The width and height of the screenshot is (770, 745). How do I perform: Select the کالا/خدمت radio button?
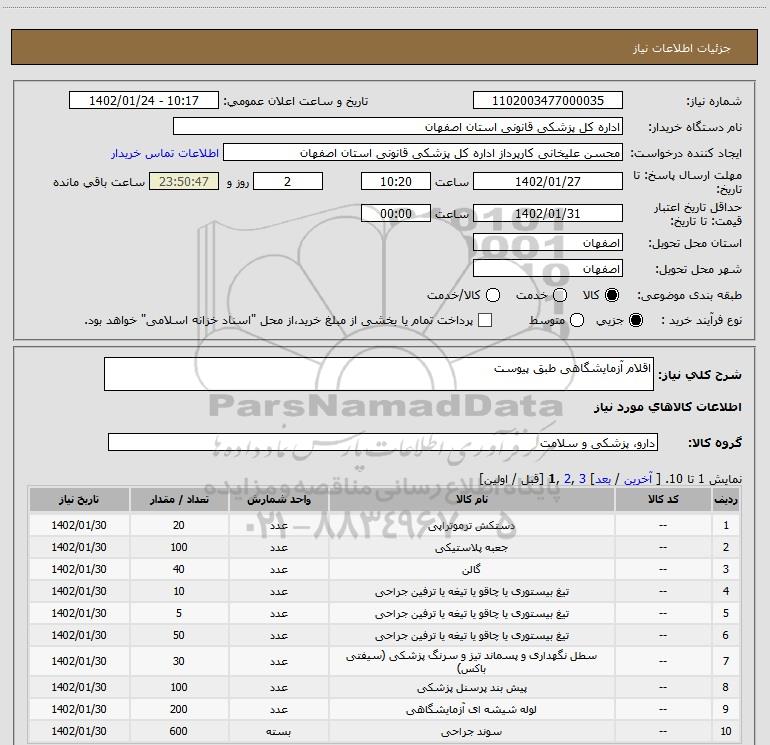pyautogui.click(x=493, y=295)
